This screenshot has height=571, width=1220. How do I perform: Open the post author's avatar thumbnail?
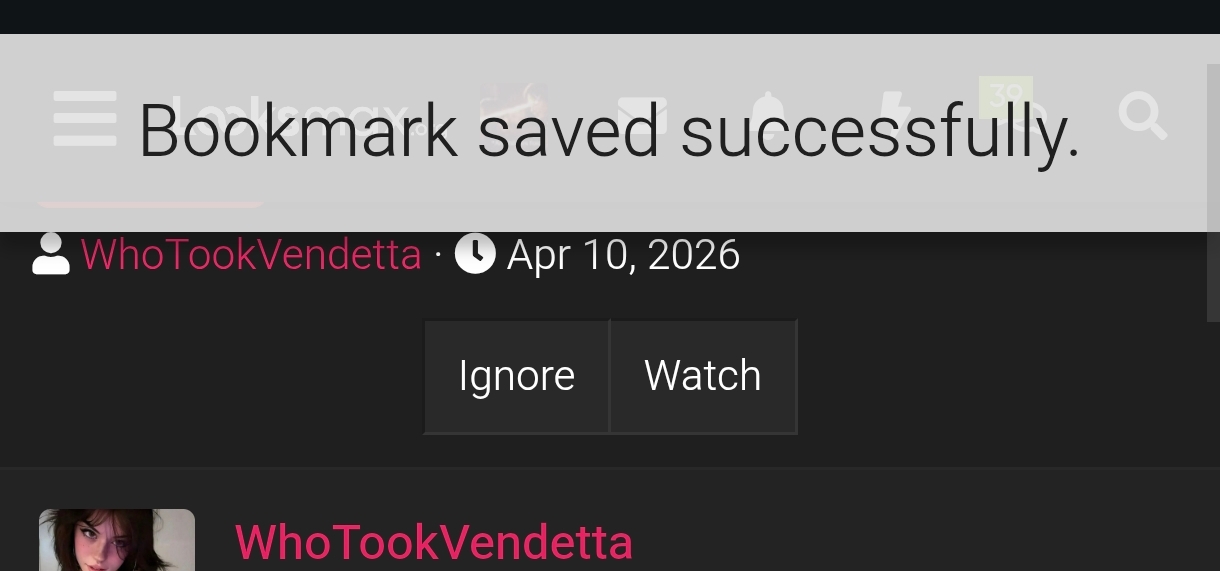tap(117, 540)
